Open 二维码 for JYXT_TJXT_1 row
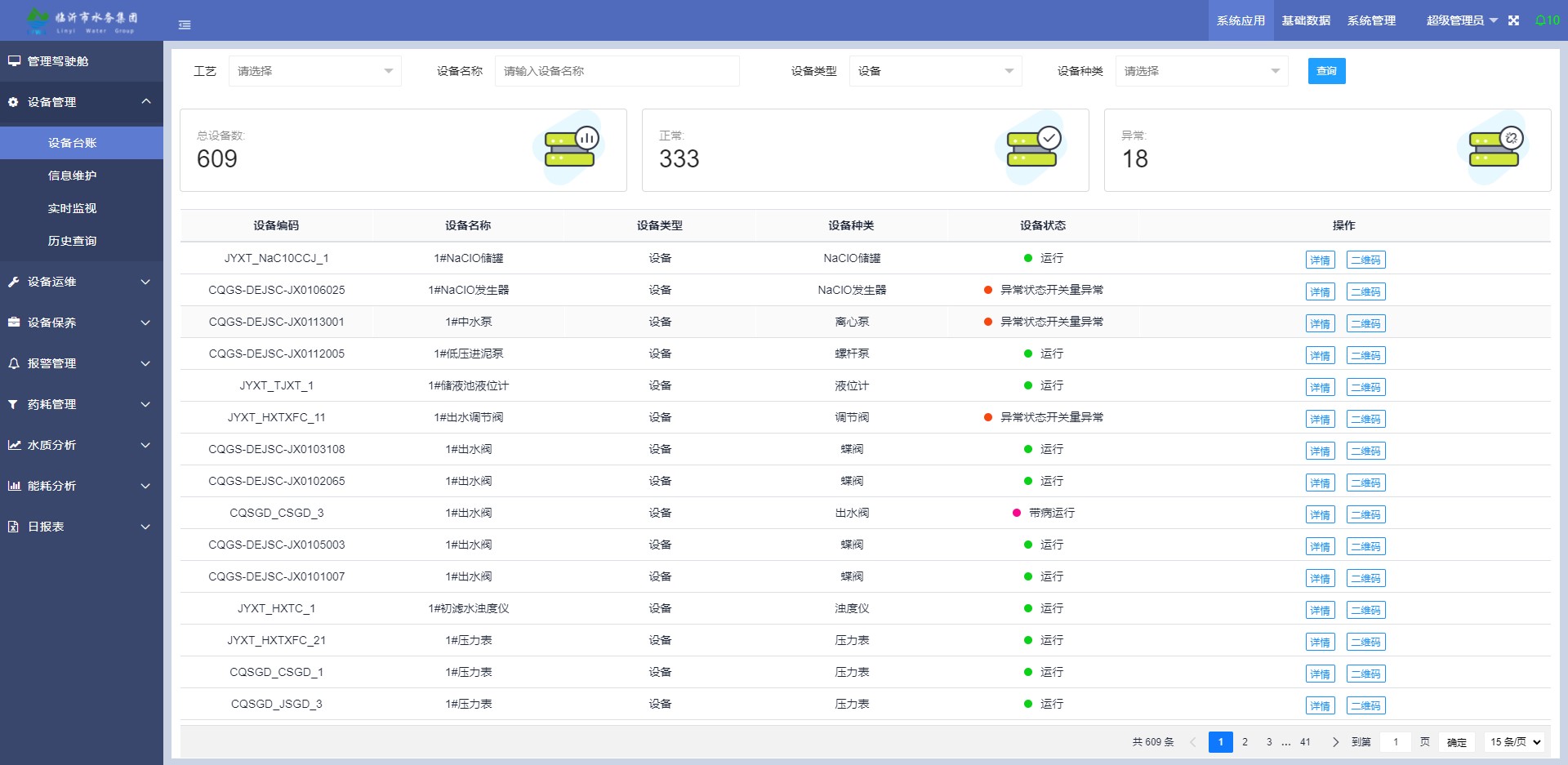The height and width of the screenshot is (765, 1568). (x=1365, y=387)
